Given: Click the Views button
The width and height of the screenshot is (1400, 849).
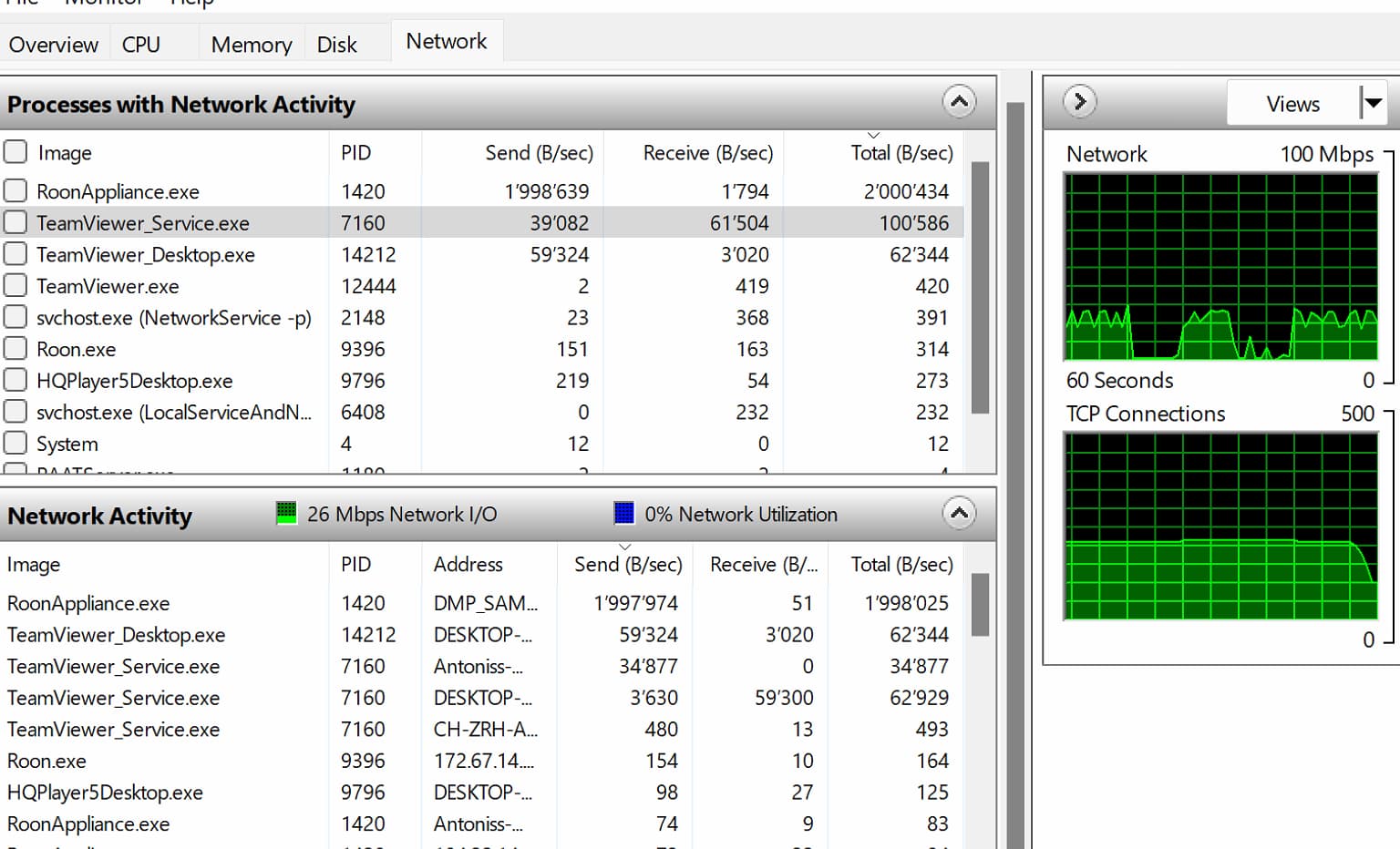Looking at the screenshot, I should (1292, 103).
